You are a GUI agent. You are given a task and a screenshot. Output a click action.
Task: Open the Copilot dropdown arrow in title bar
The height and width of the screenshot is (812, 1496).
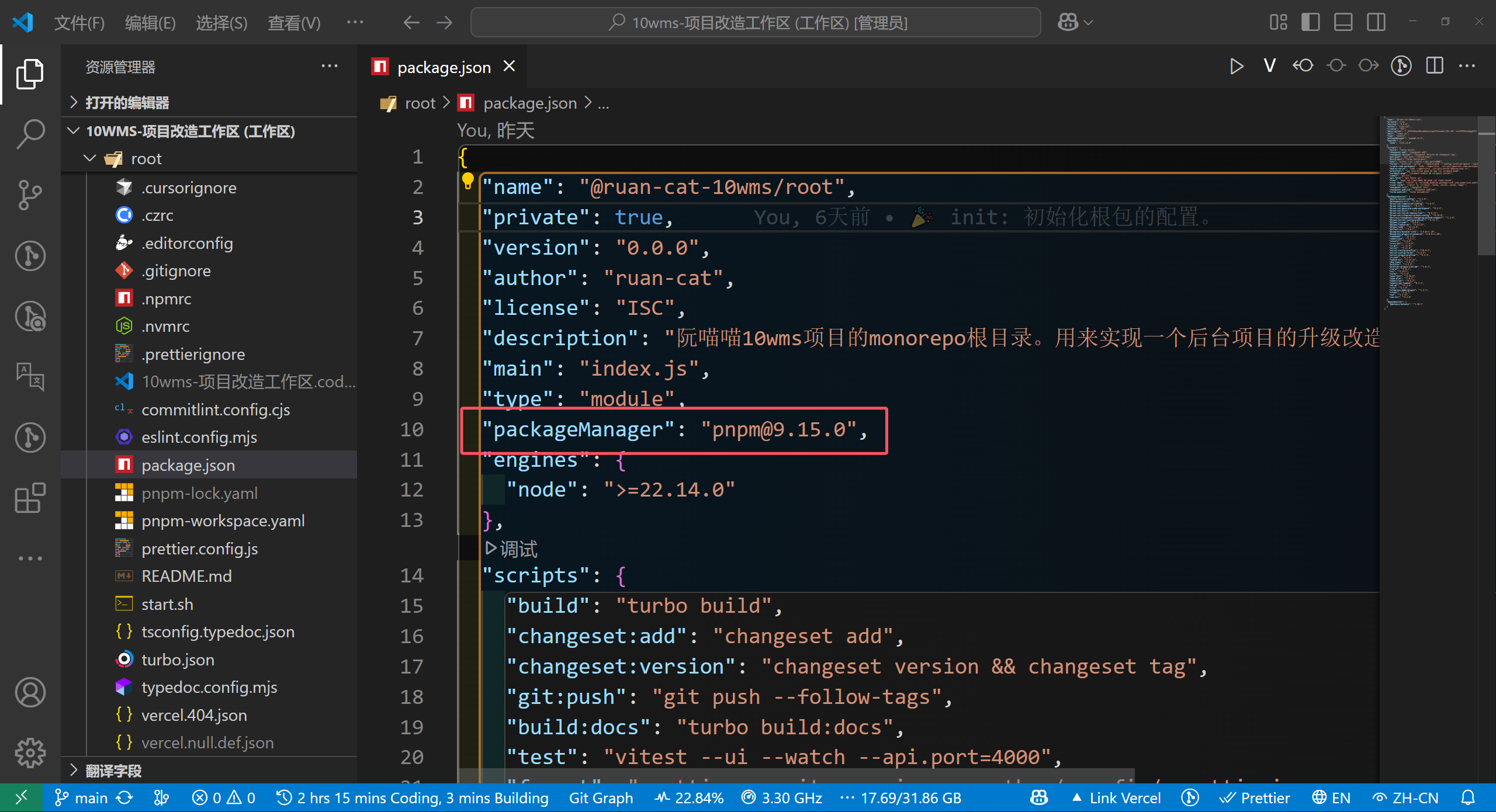click(1088, 23)
